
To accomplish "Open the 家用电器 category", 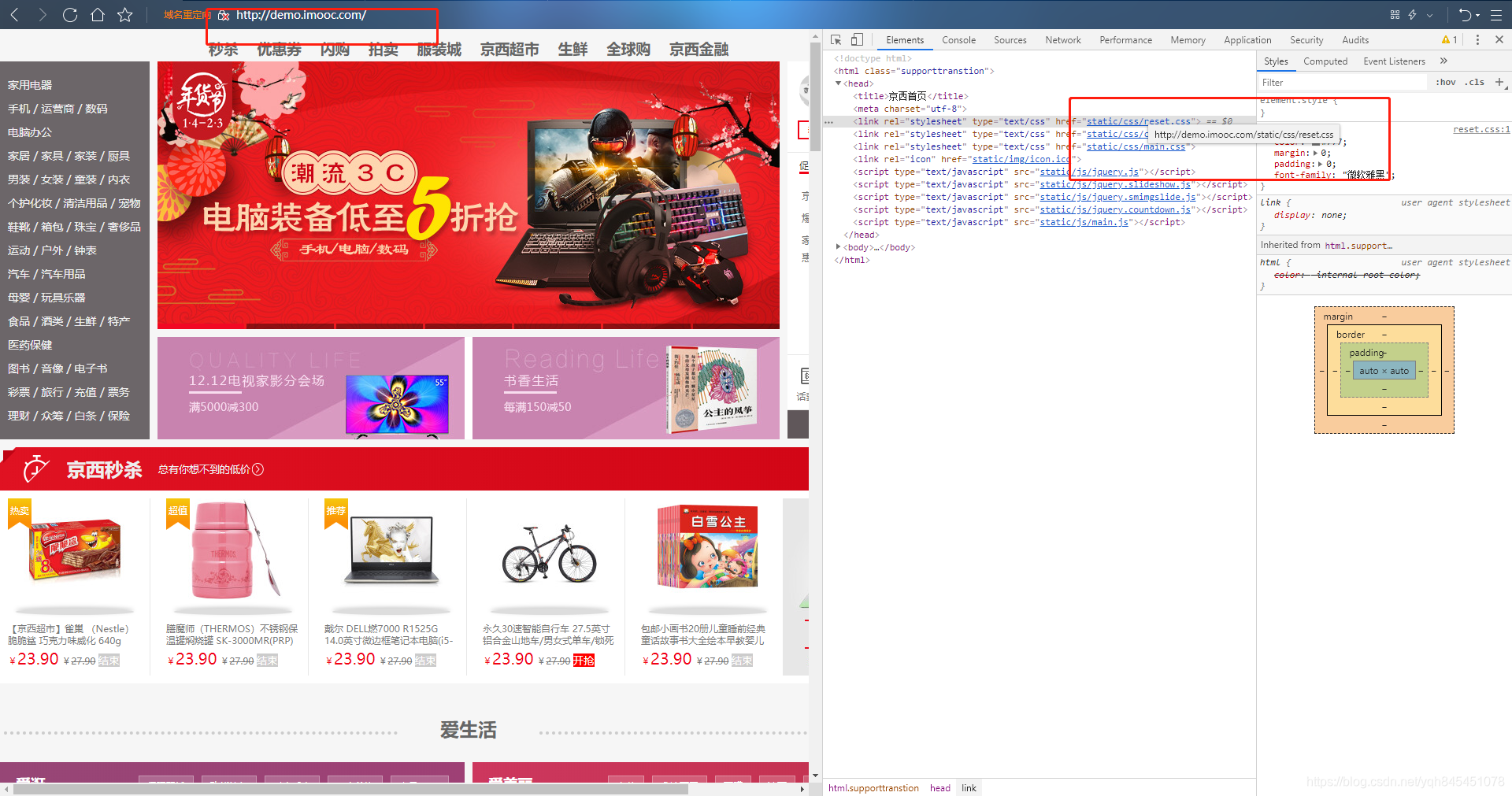I will point(30,85).
